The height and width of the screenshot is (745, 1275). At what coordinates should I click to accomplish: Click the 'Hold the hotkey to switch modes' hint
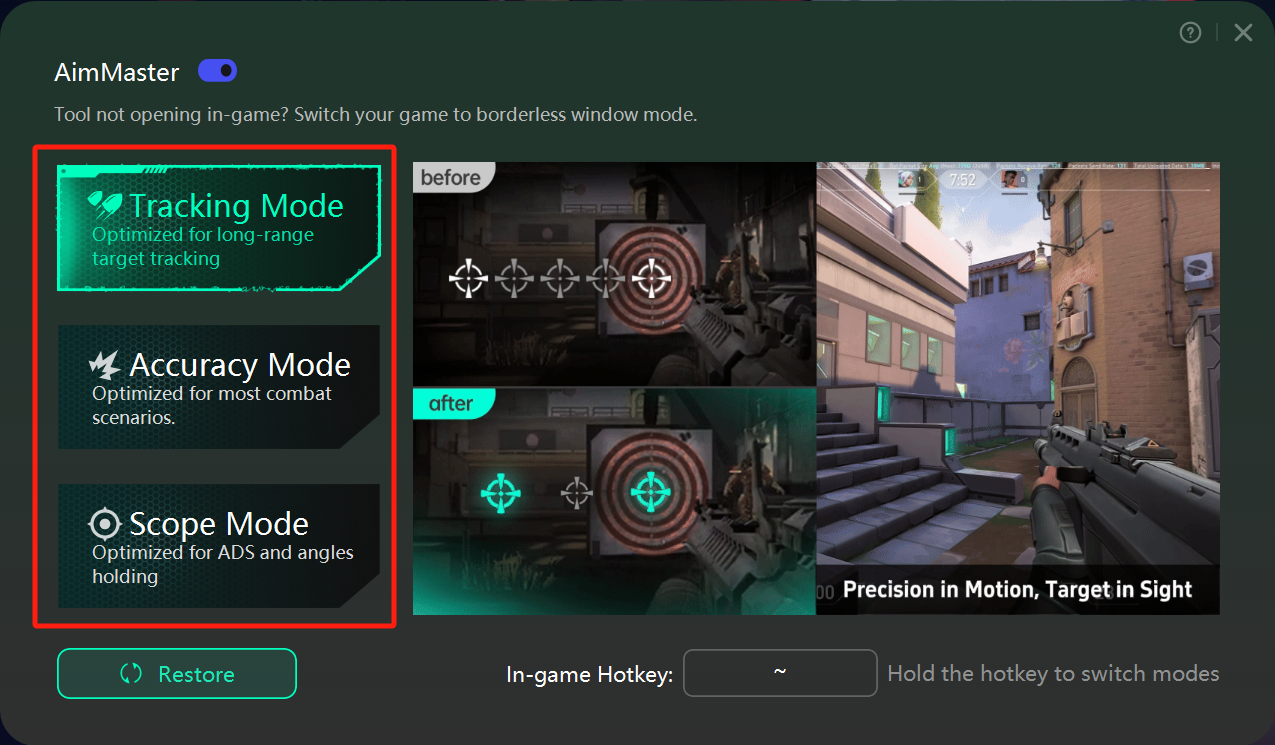1053,673
